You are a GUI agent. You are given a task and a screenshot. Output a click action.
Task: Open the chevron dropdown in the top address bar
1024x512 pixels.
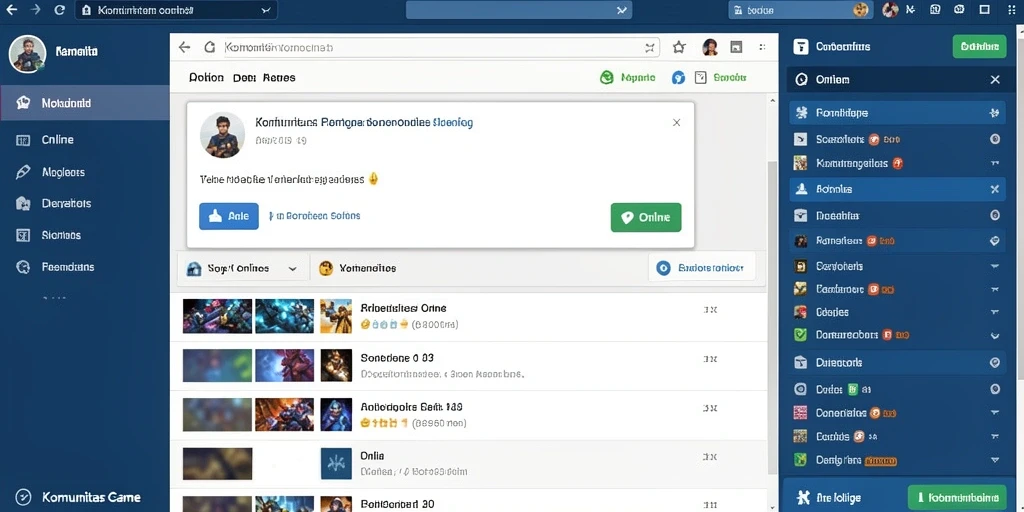point(265,10)
